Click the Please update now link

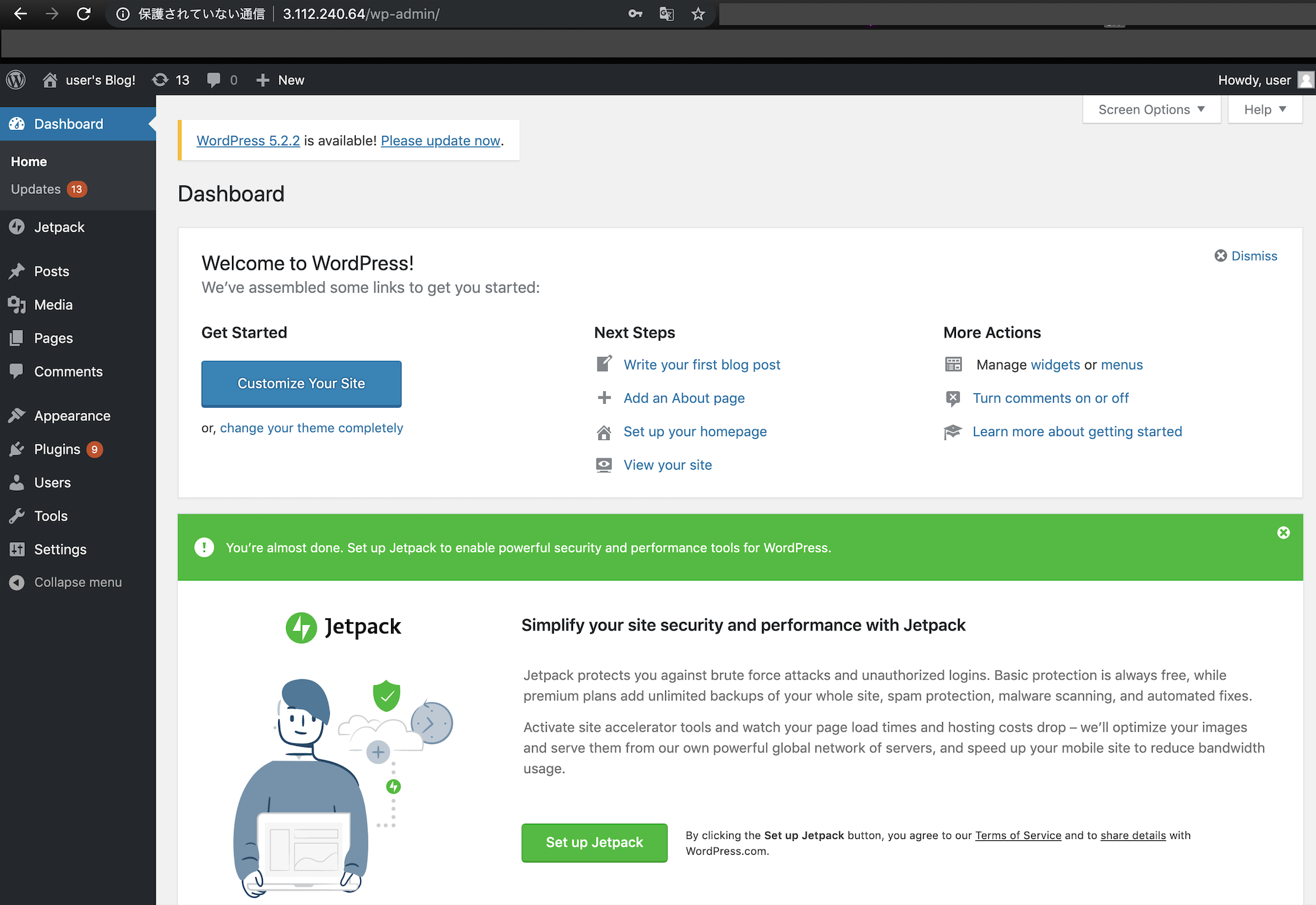tap(440, 140)
